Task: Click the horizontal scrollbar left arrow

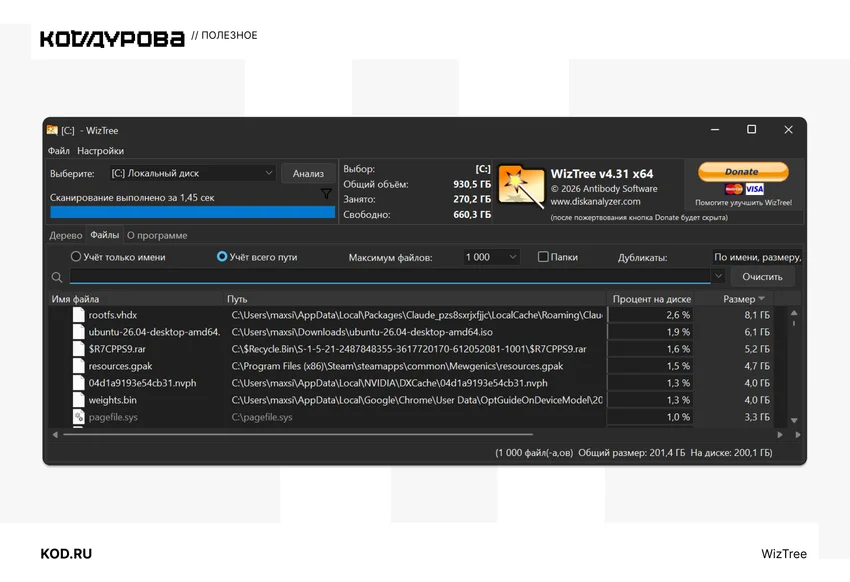Action: coord(55,435)
